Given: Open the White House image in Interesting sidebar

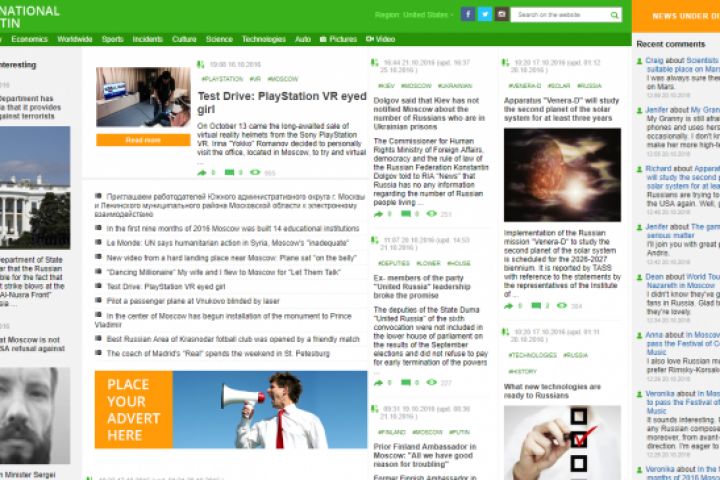Looking at the screenshot, I should pyautogui.click(x=35, y=188).
